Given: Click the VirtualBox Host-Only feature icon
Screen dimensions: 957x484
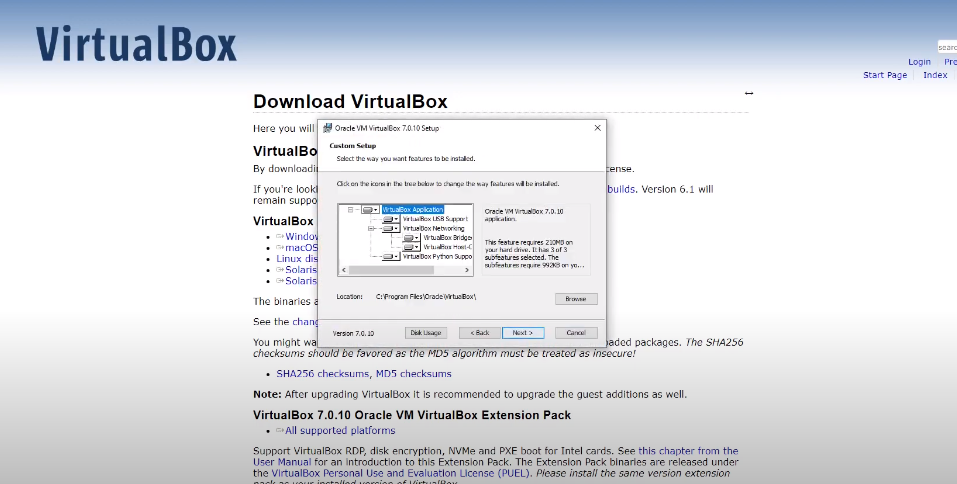Looking at the screenshot, I should (x=409, y=247).
